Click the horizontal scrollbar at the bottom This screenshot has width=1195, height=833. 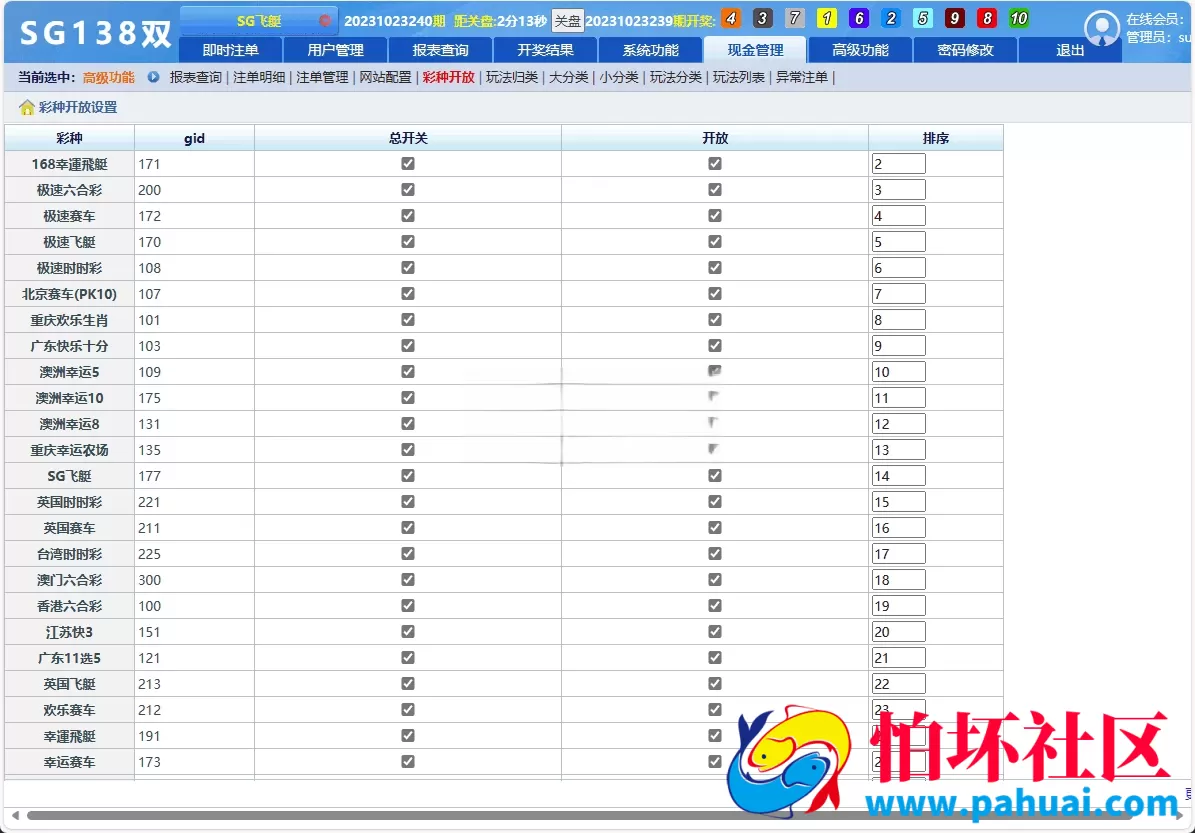click(x=581, y=815)
